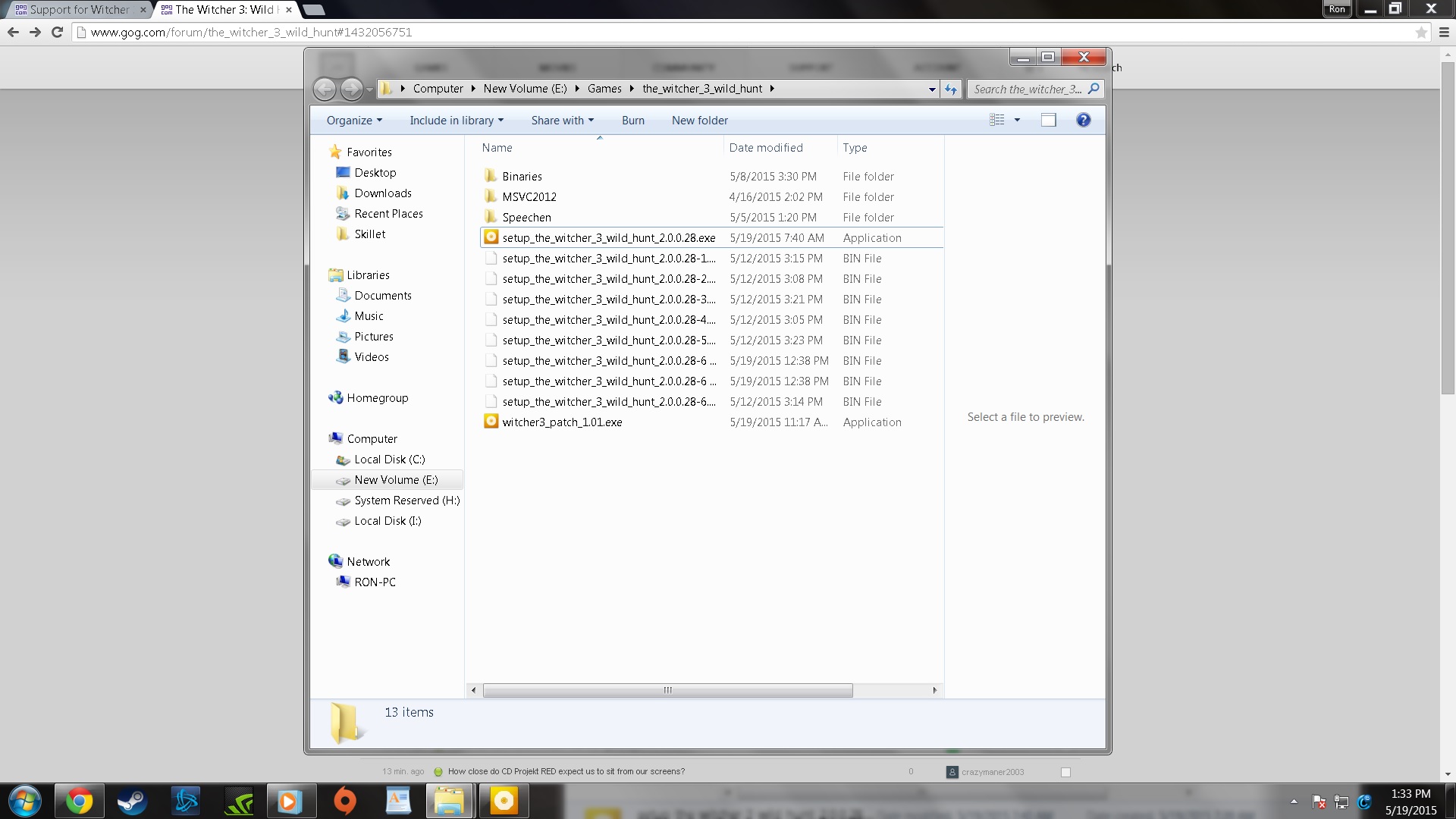Open the Include in library menu
The image size is (1456, 819).
(457, 121)
